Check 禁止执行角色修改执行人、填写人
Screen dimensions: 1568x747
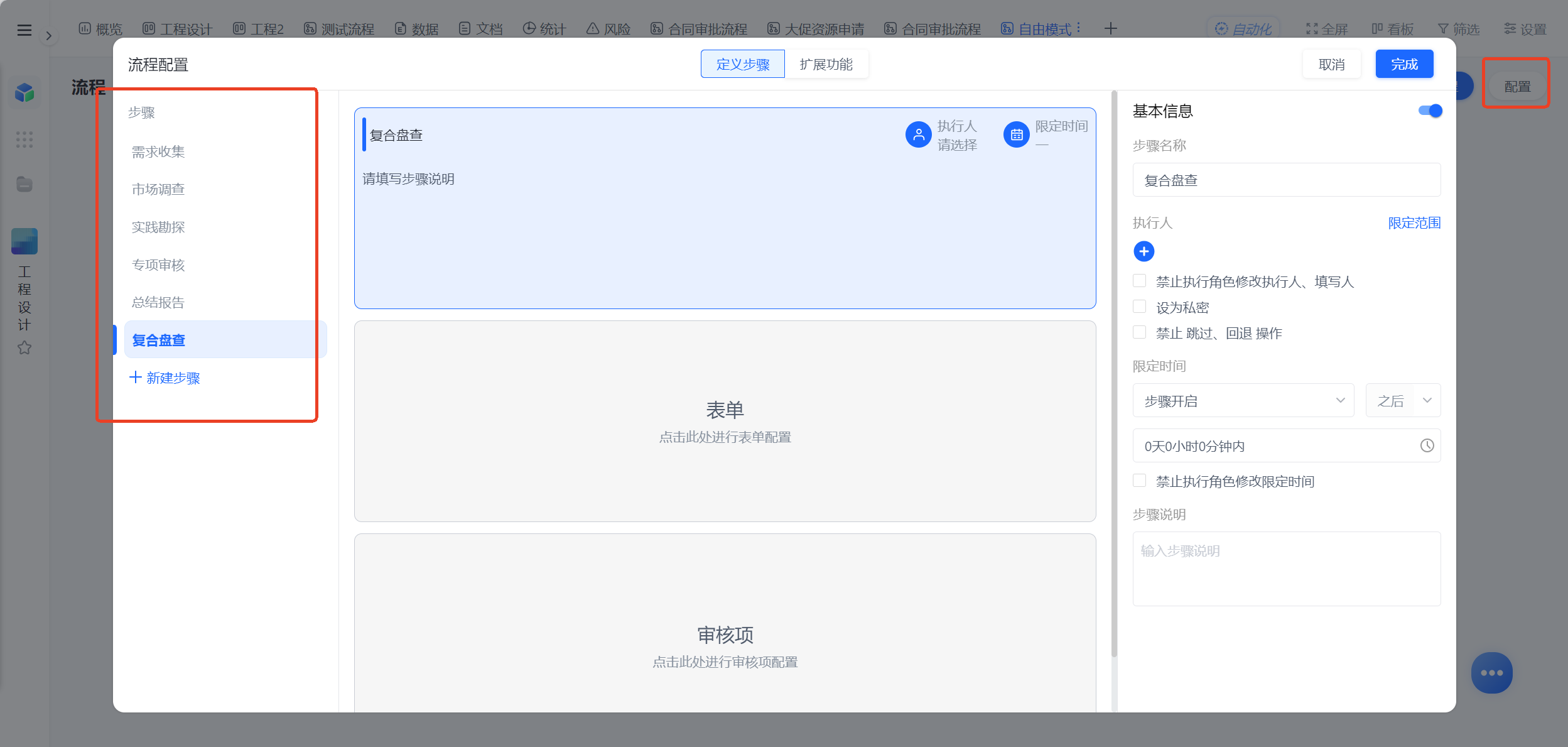[x=1139, y=280]
